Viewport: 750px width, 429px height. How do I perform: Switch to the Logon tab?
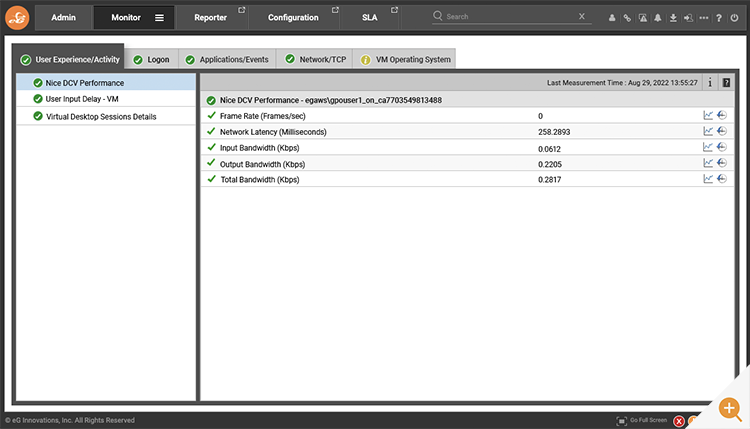click(151, 59)
